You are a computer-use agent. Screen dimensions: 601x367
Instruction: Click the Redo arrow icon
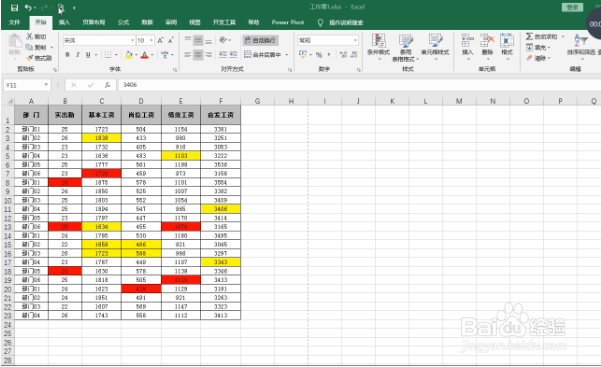tap(44, 8)
